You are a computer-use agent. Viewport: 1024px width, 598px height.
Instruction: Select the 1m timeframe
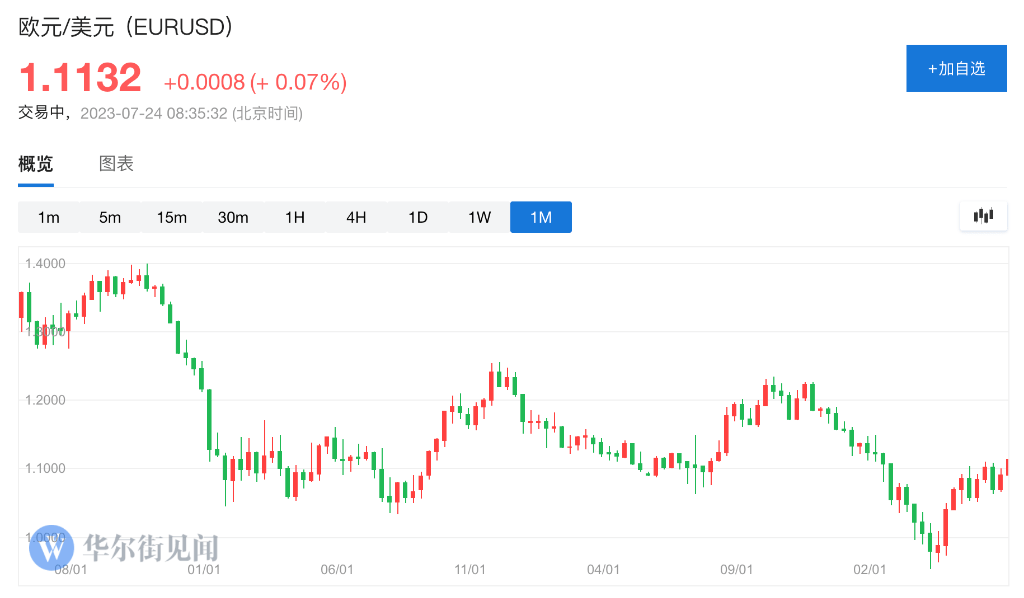(x=49, y=217)
